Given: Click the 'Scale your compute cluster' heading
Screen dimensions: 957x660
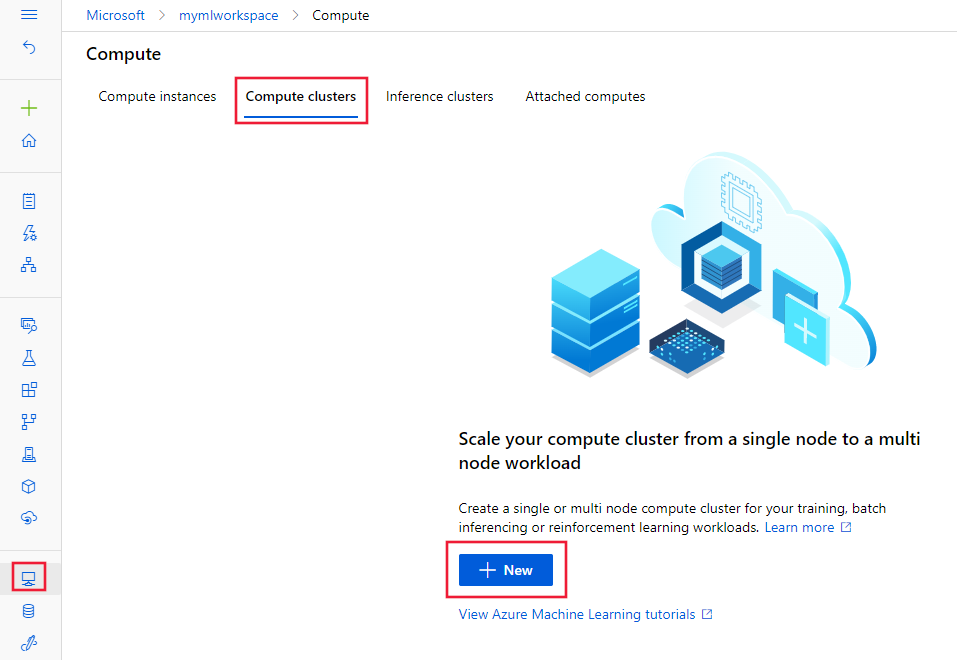Looking at the screenshot, I should (x=689, y=451).
